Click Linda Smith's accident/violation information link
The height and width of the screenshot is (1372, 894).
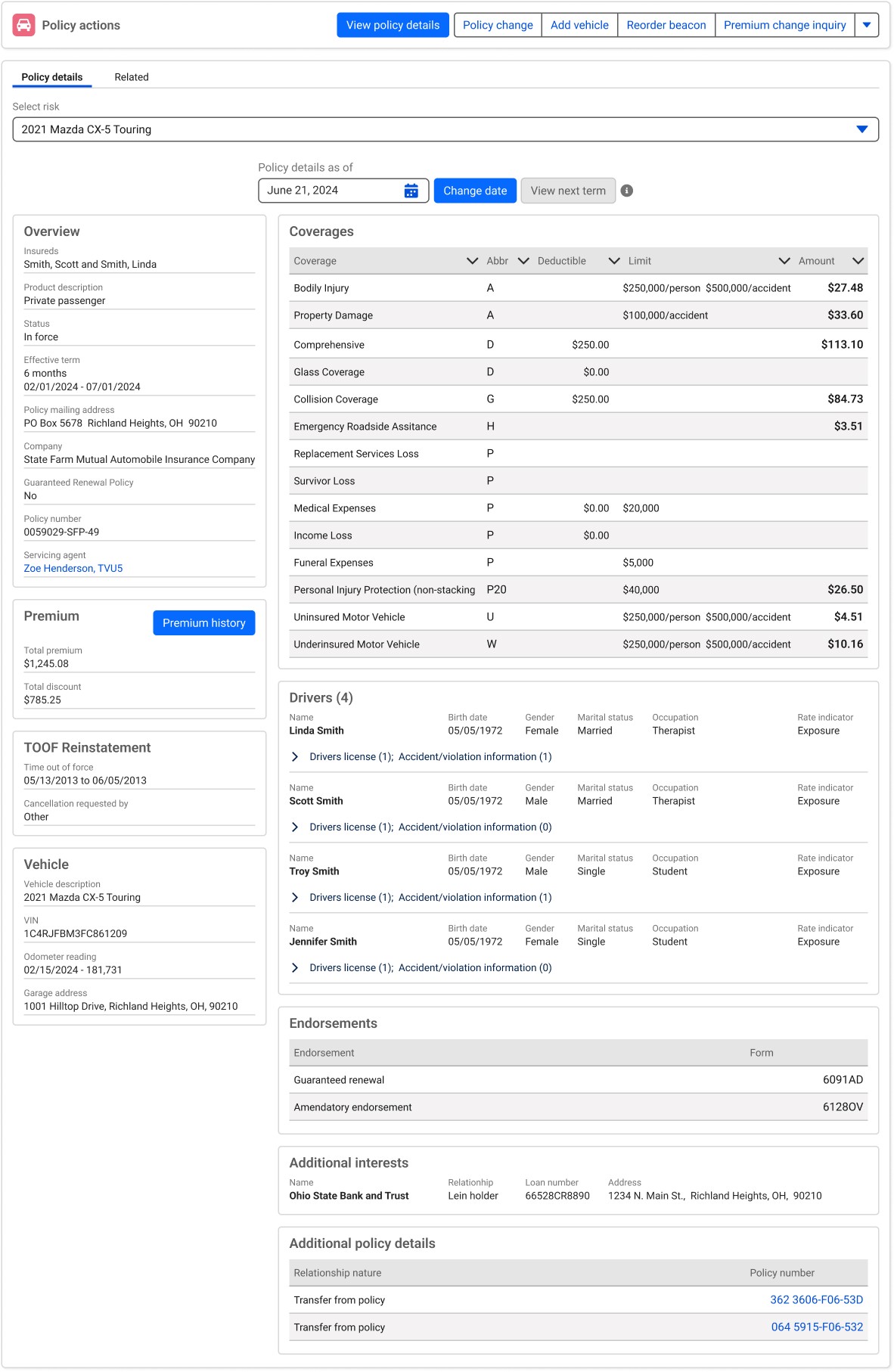pyautogui.click(x=475, y=757)
